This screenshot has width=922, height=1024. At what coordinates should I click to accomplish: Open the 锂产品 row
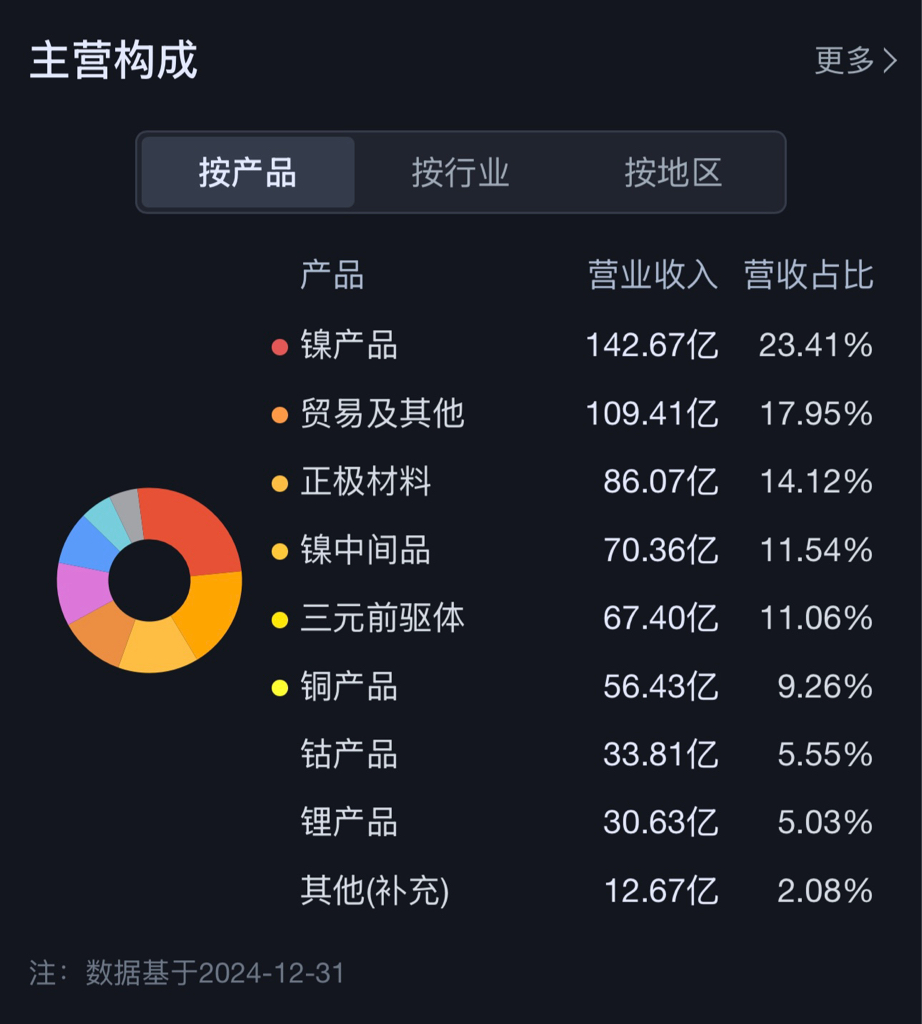coord(586,822)
